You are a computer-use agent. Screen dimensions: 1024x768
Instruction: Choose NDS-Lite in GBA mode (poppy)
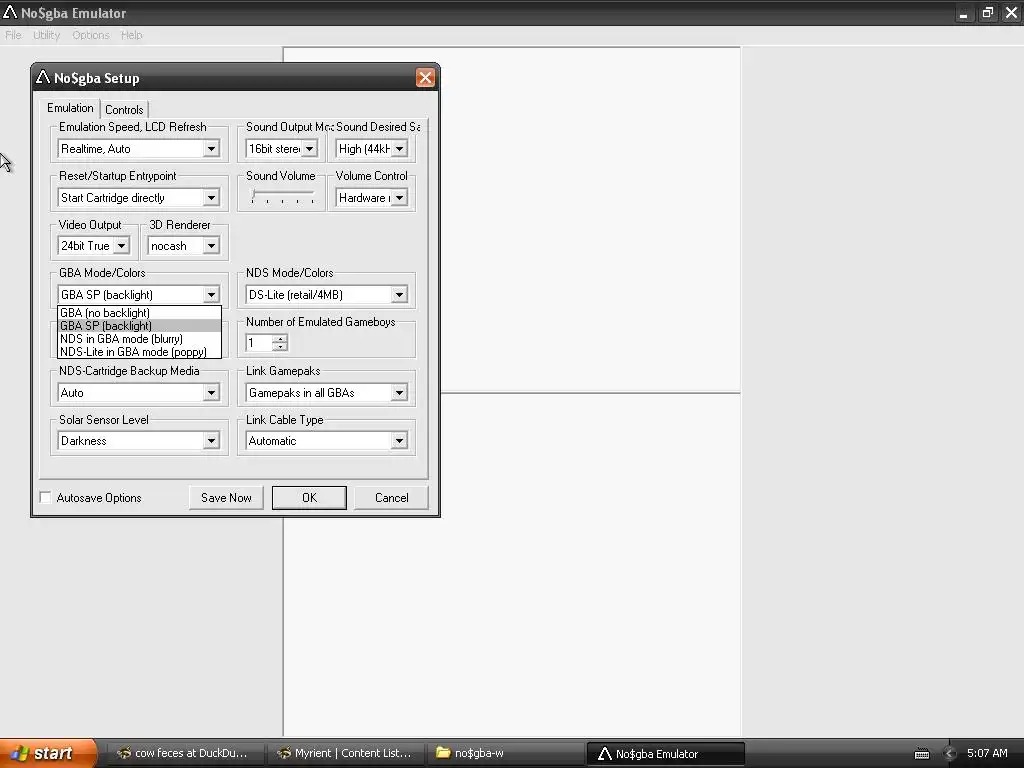click(x=139, y=352)
